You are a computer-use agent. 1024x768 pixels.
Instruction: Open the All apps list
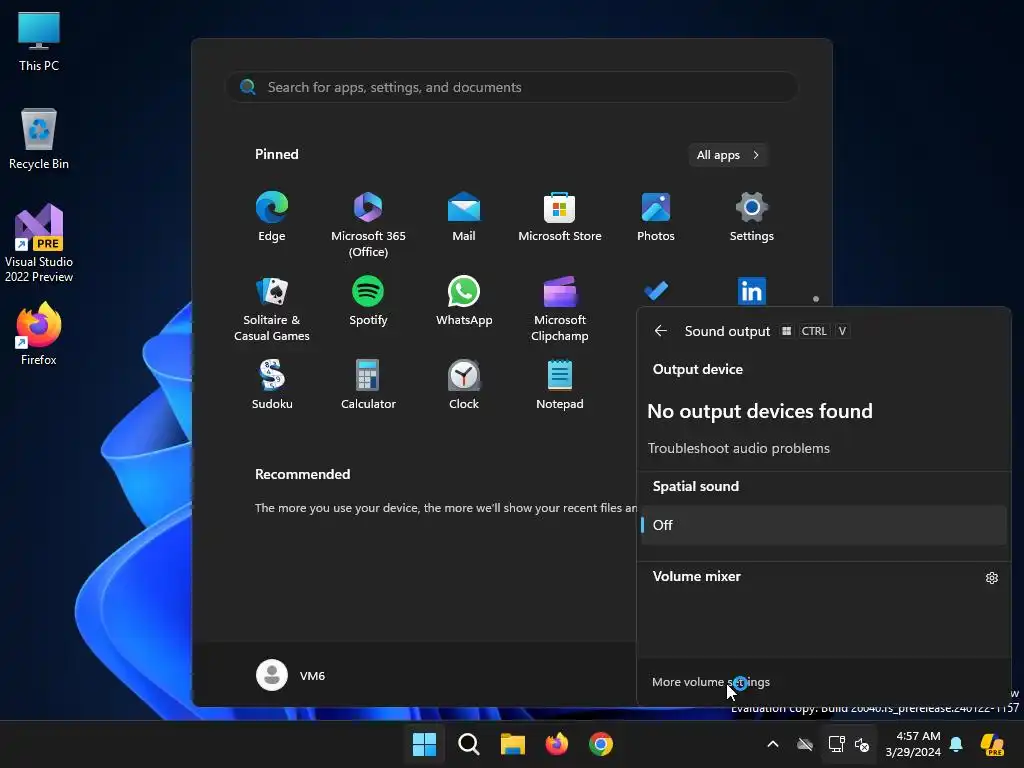728,155
